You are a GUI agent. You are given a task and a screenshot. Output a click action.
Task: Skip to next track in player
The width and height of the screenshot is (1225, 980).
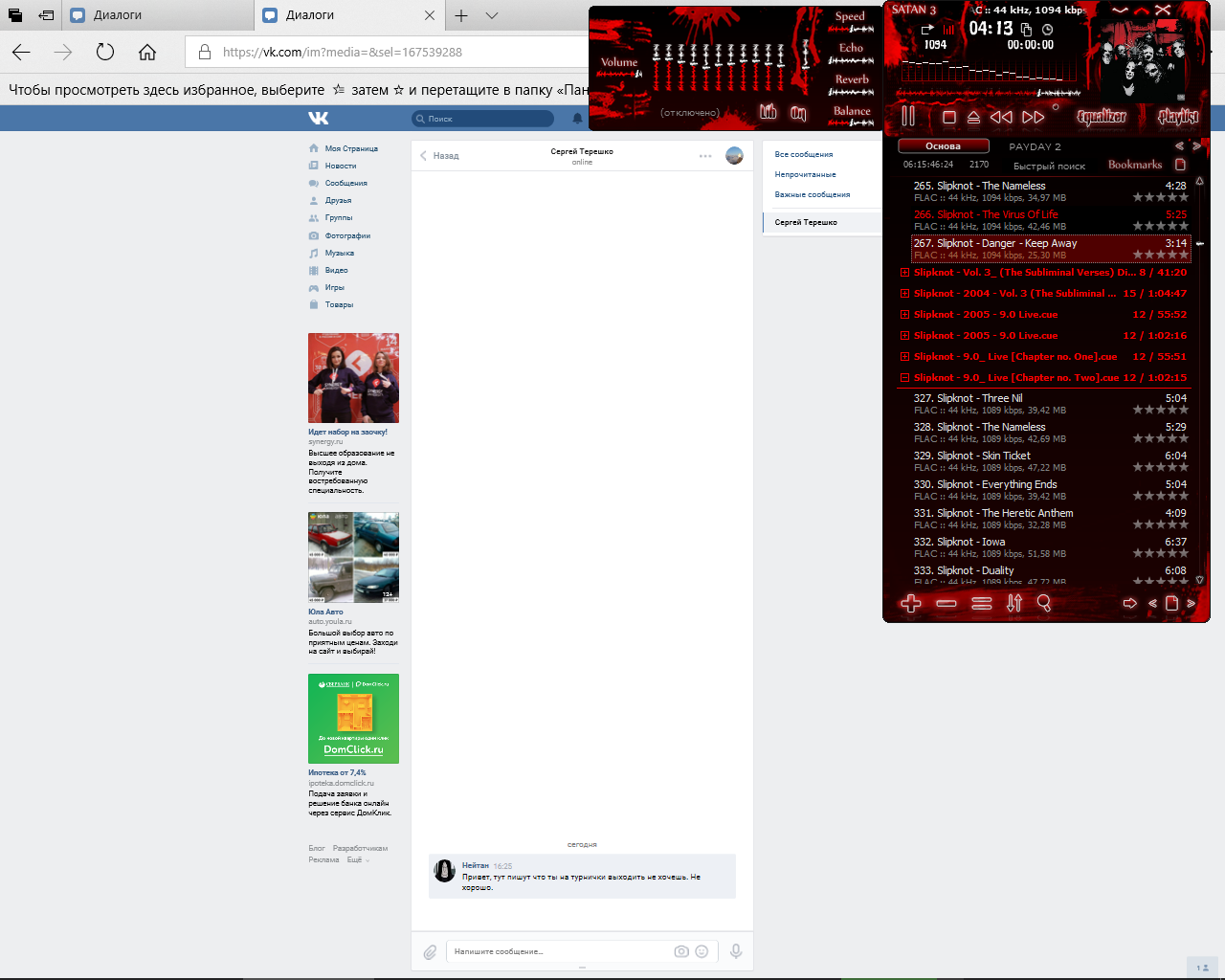(x=1034, y=117)
